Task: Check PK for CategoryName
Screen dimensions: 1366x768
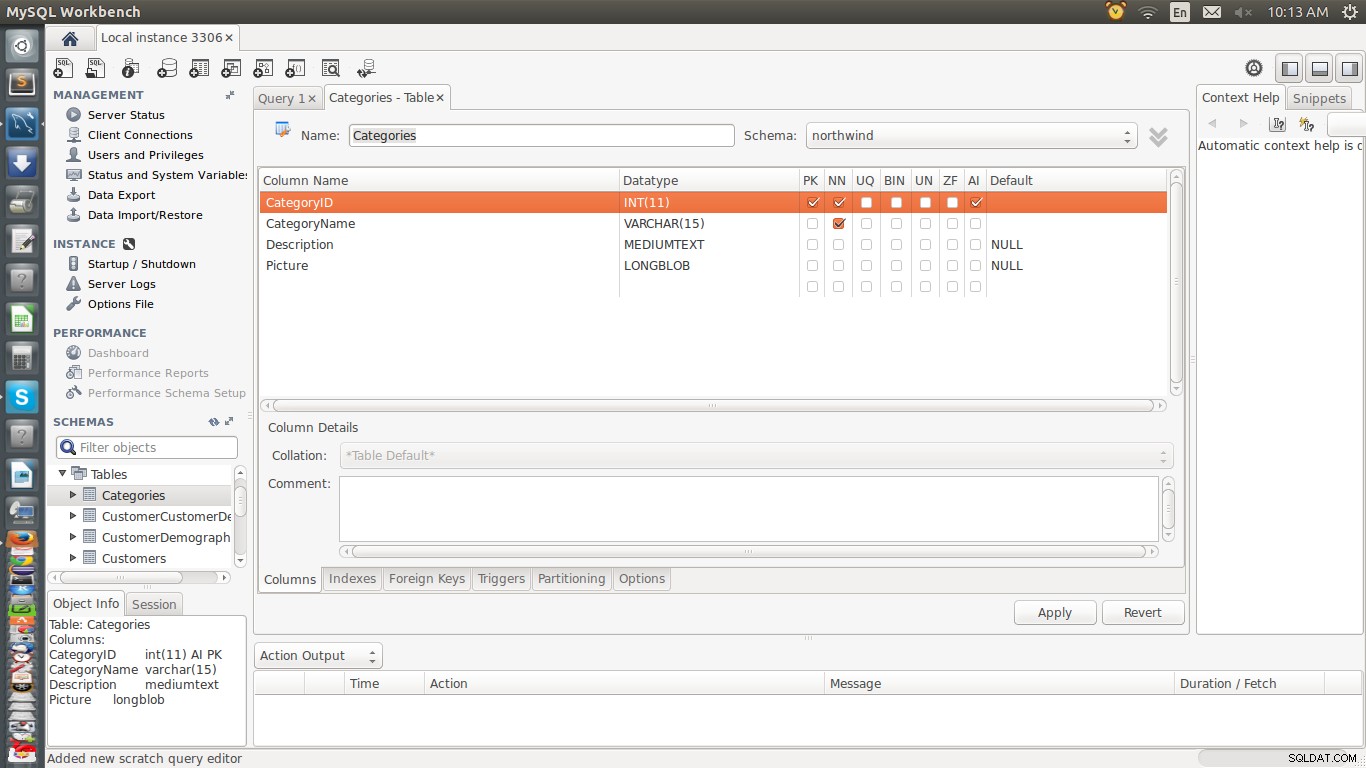Action: click(x=813, y=224)
